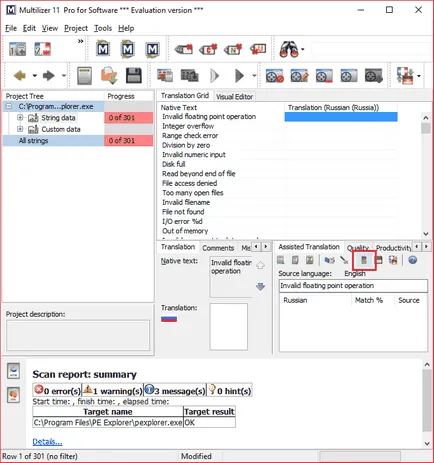Image resolution: width=434 pixels, height=463 pixels.
Task: Click the red-highlighted Assisted Translation toolbar icon
Action: 364,260
